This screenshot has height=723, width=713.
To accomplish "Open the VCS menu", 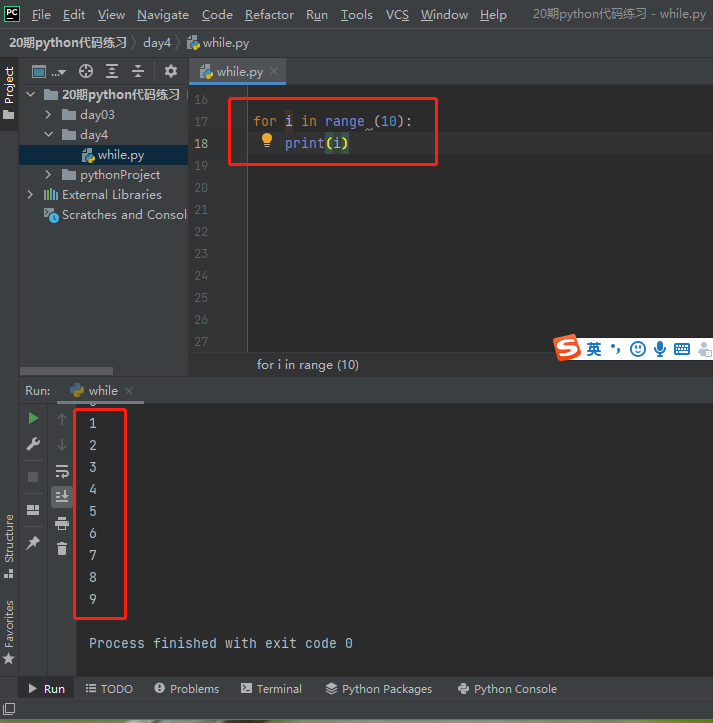I will point(397,15).
